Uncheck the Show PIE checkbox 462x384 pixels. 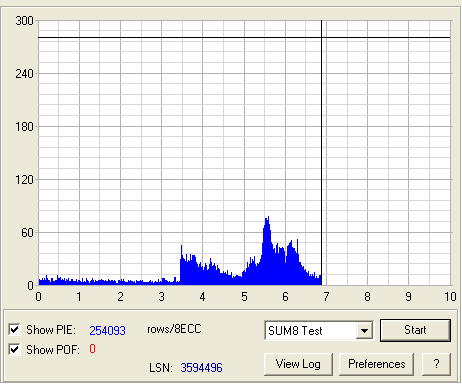point(15,330)
